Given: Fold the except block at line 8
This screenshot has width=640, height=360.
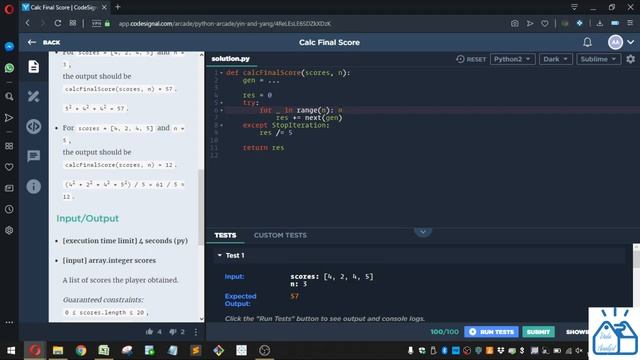Looking at the screenshot, I should point(222,125).
